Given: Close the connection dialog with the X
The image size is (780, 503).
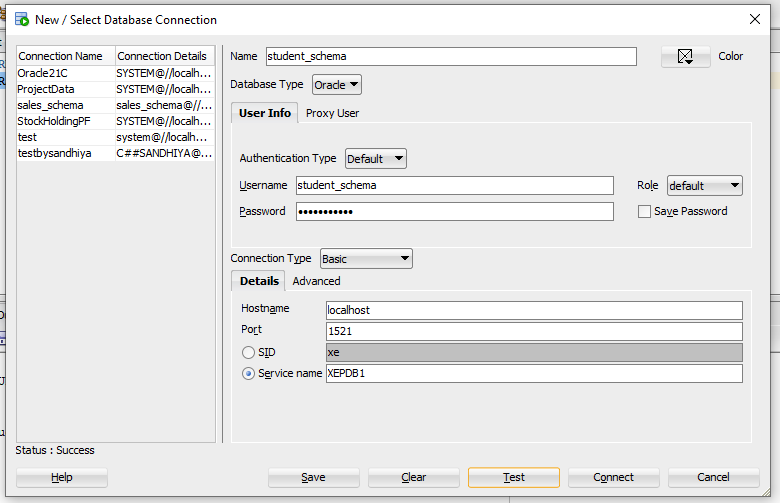Looking at the screenshot, I should click(x=755, y=19).
